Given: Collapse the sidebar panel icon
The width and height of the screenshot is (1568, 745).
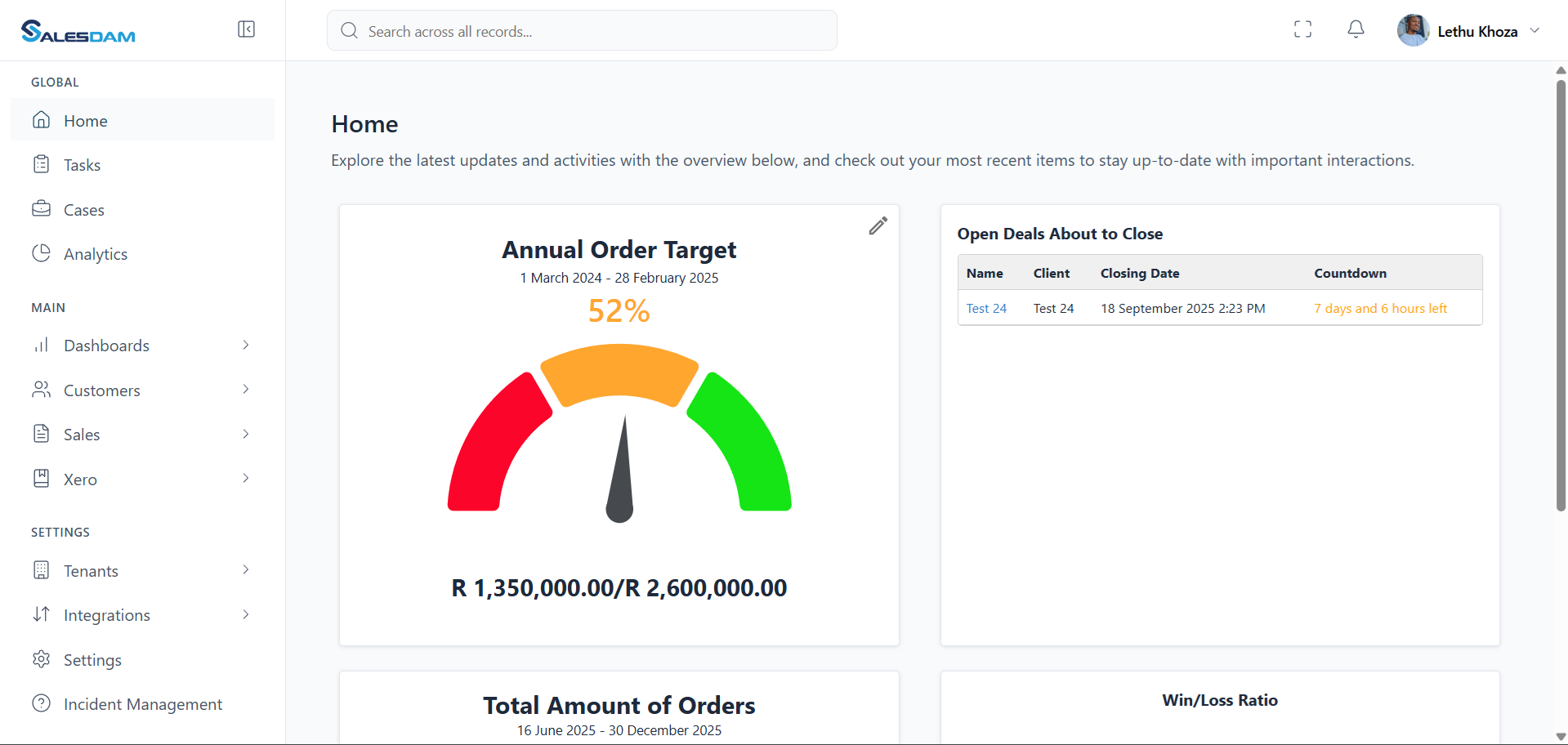Looking at the screenshot, I should (x=246, y=29).
